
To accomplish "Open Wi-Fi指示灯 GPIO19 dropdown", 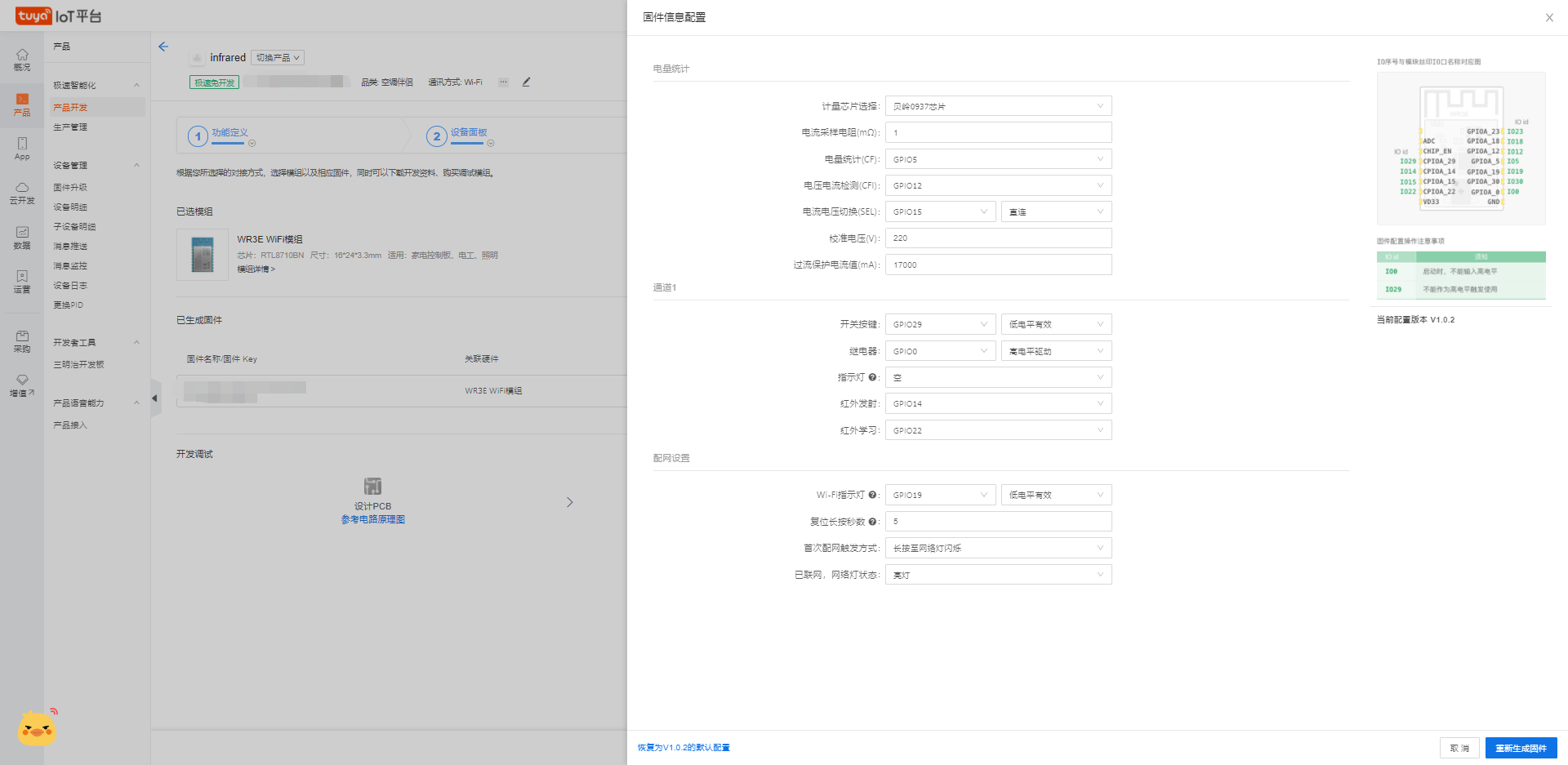I will click(940, 495).
